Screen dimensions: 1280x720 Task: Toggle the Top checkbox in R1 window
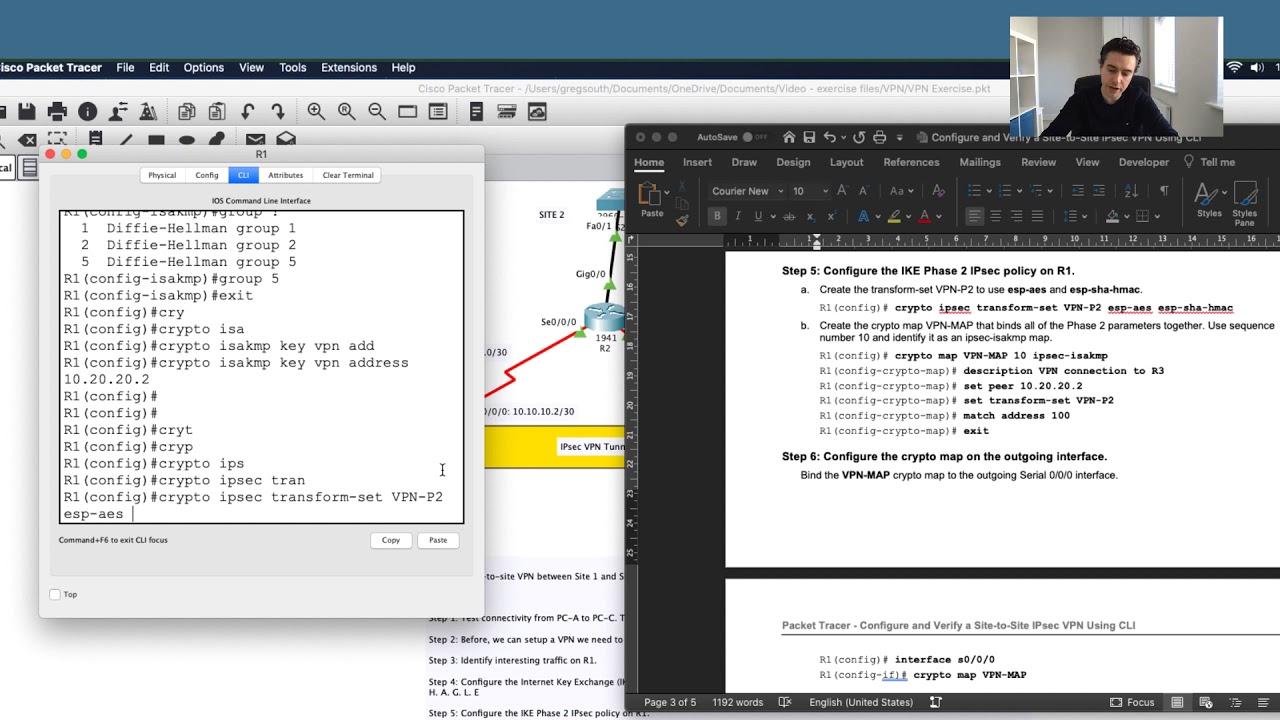[55, 594]
